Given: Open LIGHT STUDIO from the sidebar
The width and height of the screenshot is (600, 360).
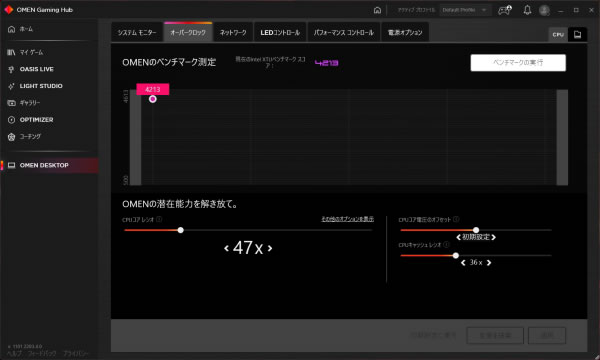Looking at the screenshot, I should (41, 86).
